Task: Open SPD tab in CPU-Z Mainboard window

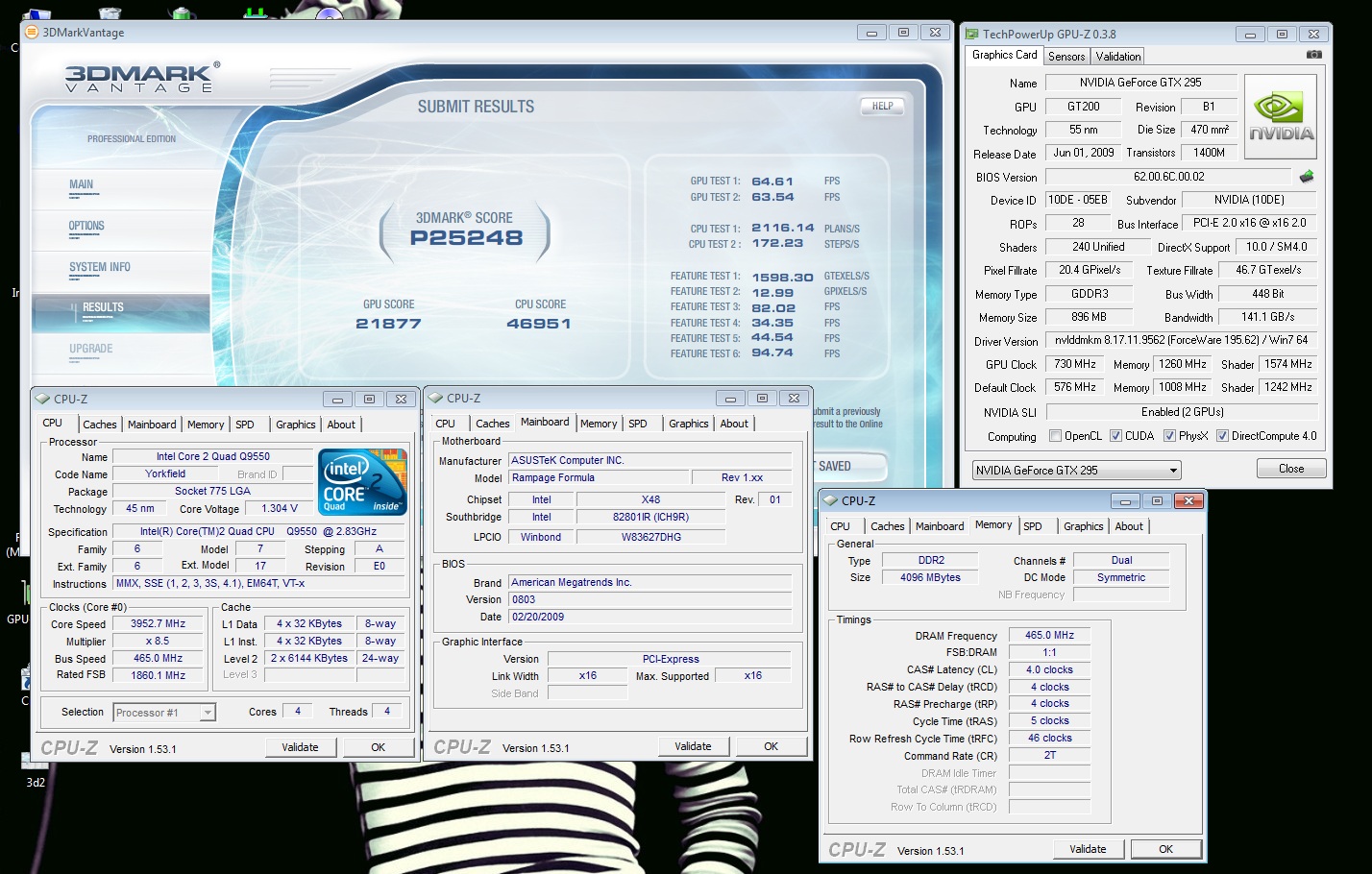Action: pos(638,424)
